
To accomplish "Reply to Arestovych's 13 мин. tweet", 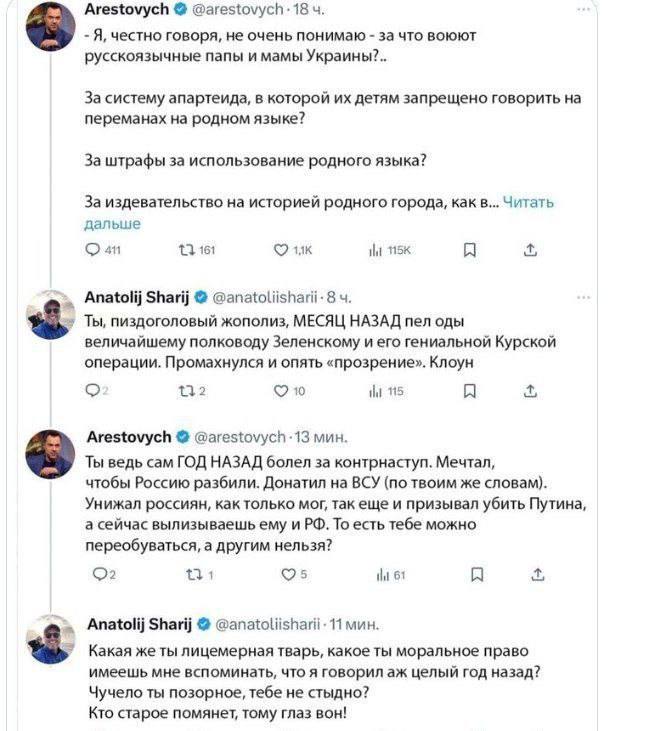I will click(96, 575).
